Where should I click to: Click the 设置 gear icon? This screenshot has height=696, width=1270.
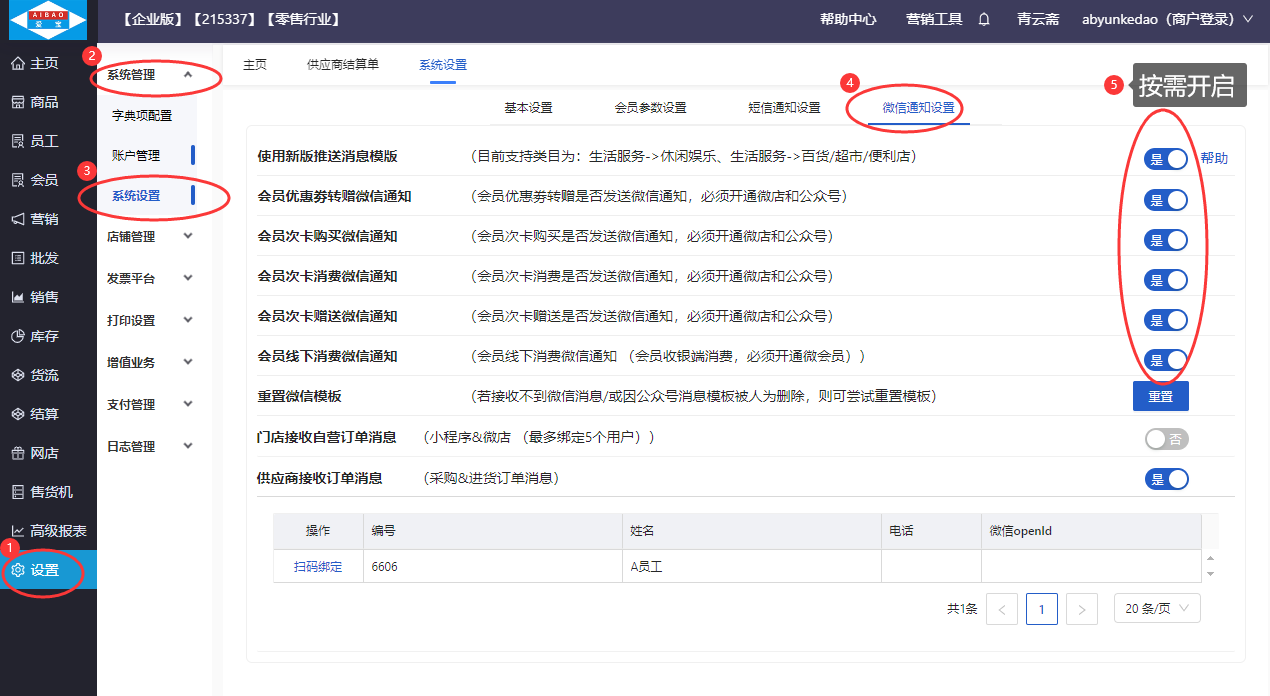pyautogui.click(x=17, y=570)
